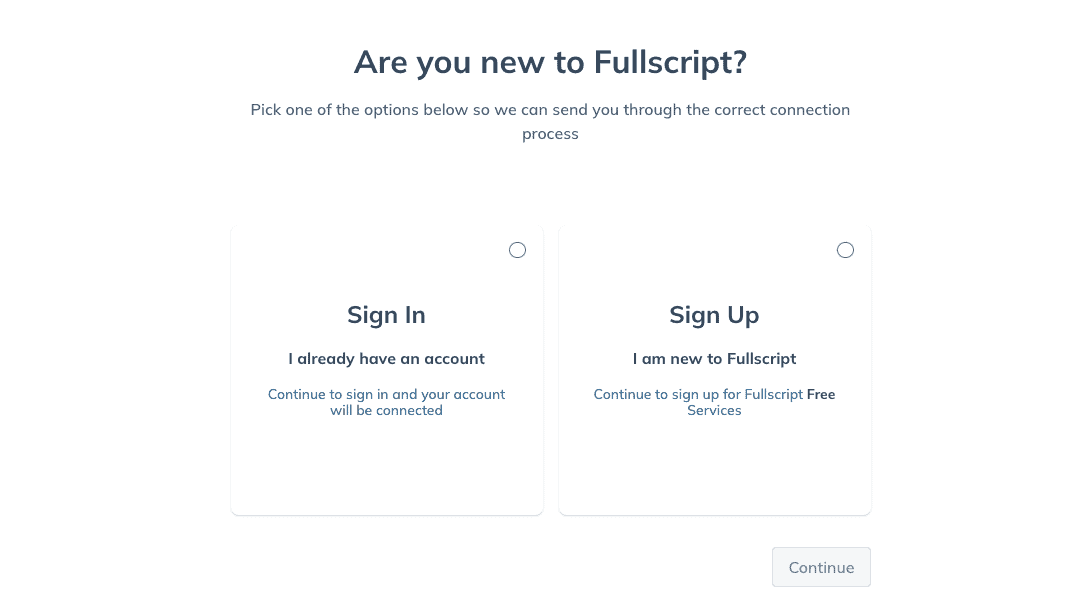Click "will be connected" text in Sign In card
1082x600 pixels.
point(386,410)
